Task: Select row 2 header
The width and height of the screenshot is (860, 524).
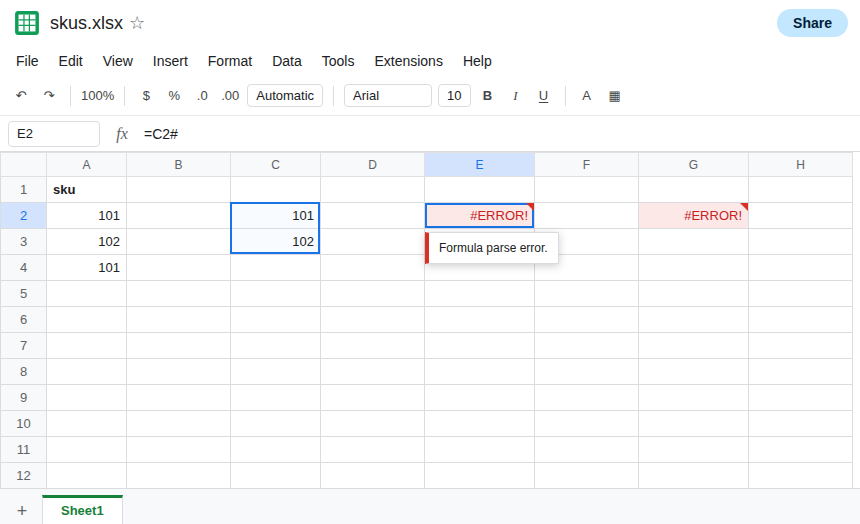Action: 24,216
